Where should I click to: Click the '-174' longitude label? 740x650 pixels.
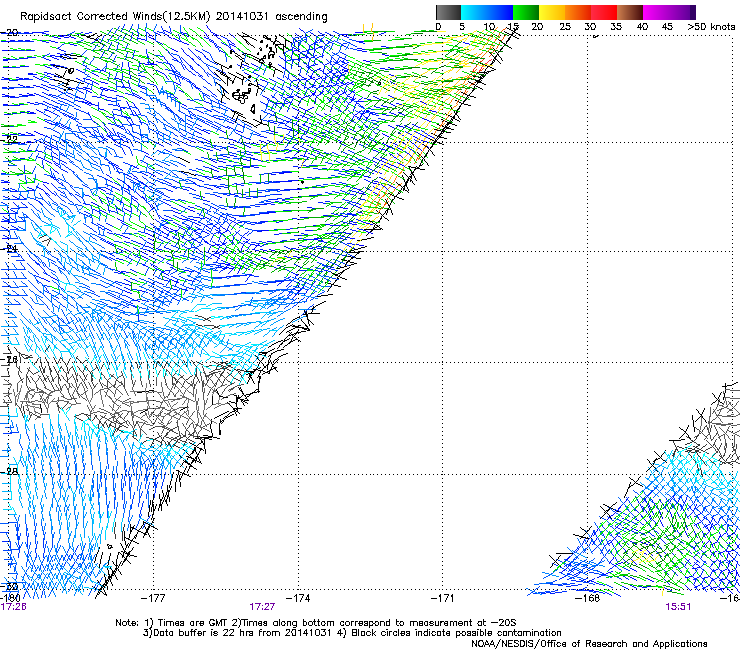(x=298, y=598)
